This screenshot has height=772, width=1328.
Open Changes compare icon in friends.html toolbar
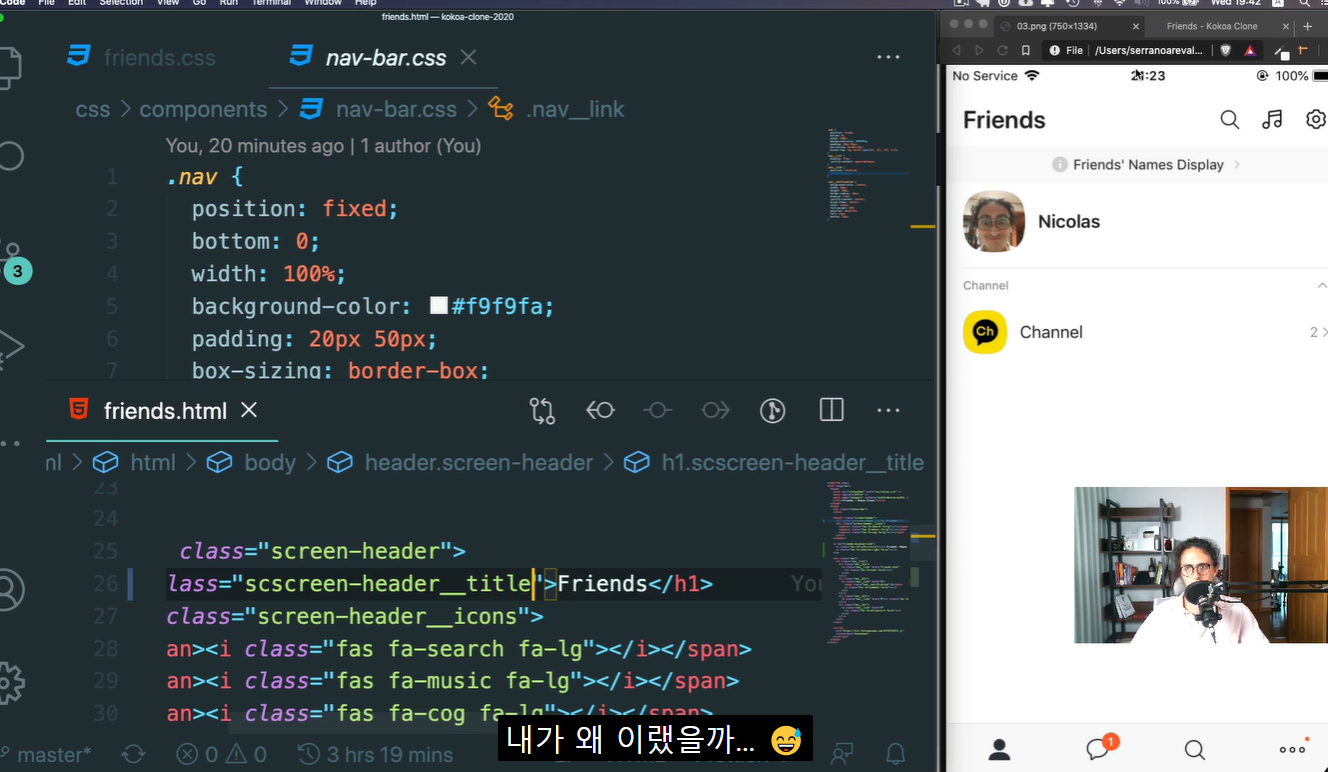pos(542,411)
